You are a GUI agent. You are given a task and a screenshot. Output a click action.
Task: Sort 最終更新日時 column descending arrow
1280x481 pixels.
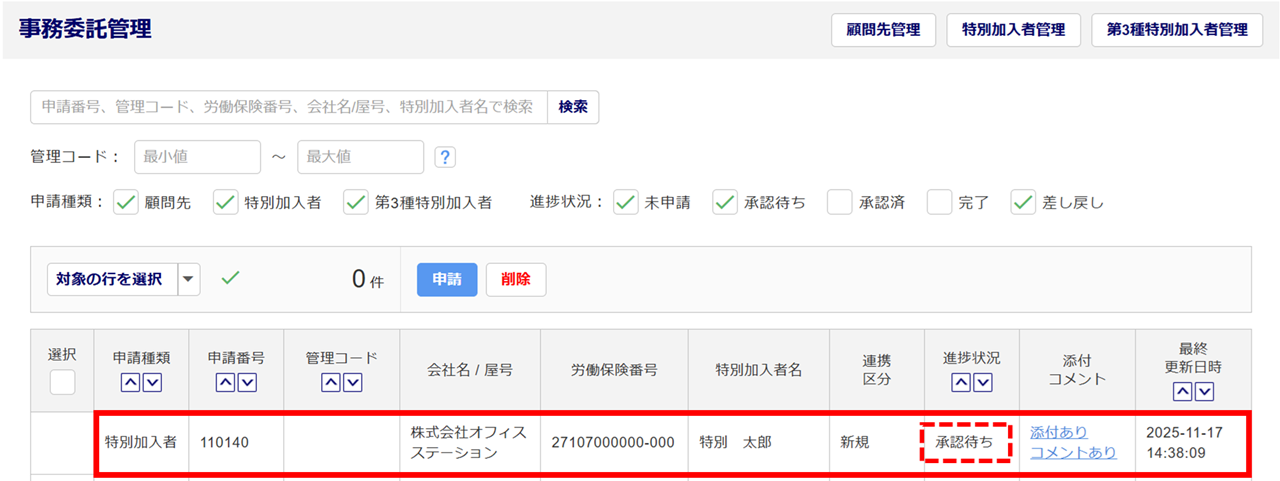(1204, 391)
